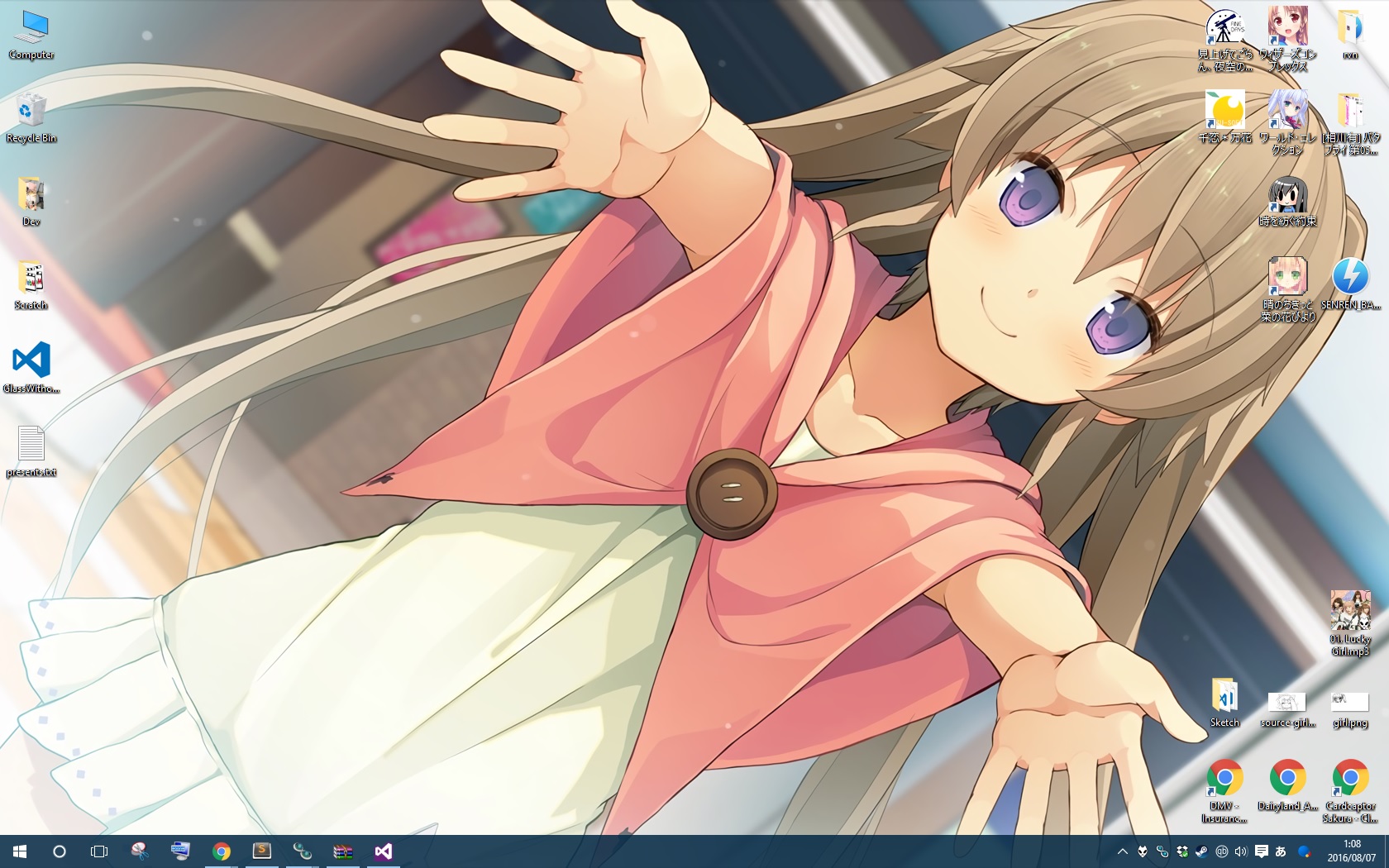This screenshot has width=1389, height=868.
Task: Select the presents.txt file
Action: 31,452
